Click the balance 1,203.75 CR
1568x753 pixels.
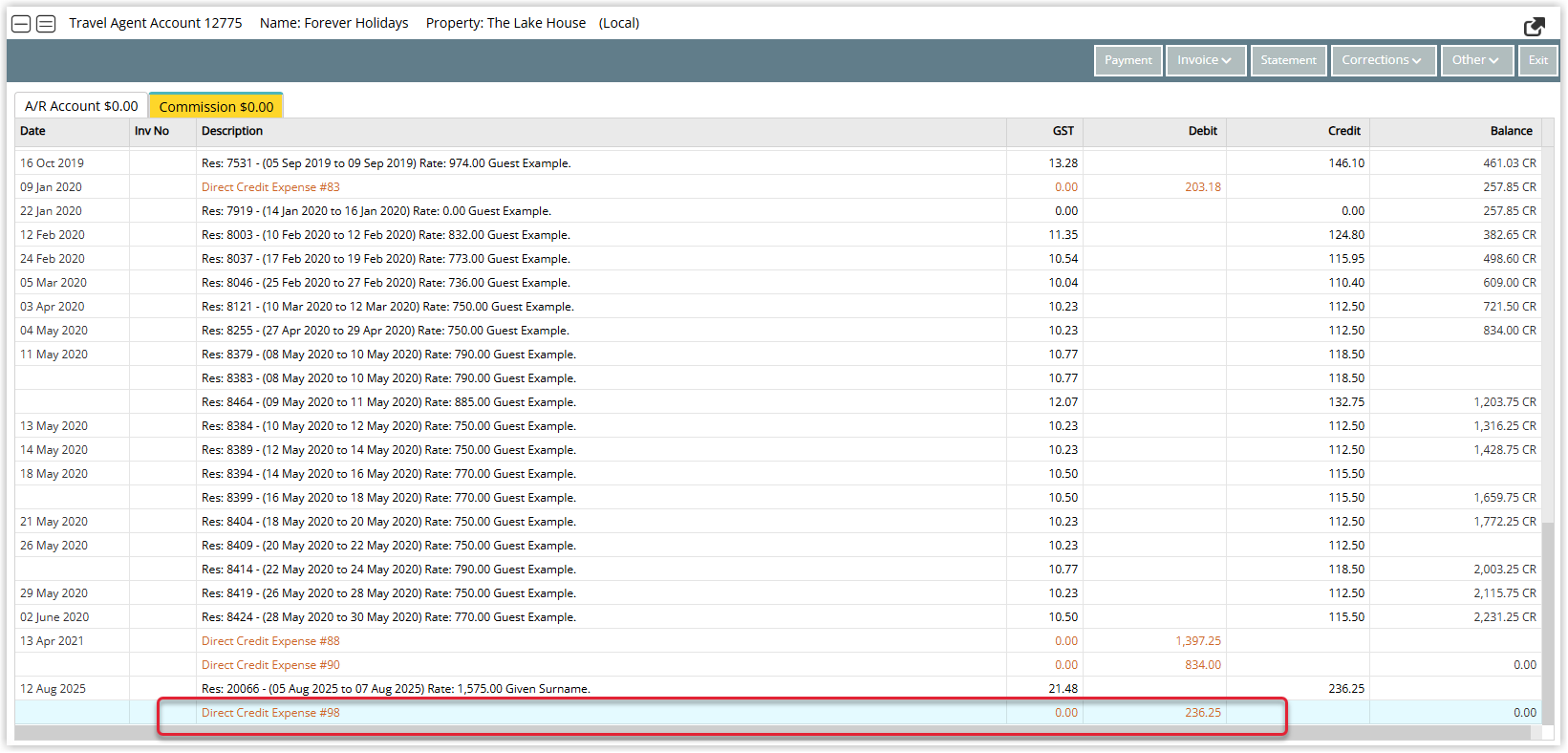(1505, 402)
